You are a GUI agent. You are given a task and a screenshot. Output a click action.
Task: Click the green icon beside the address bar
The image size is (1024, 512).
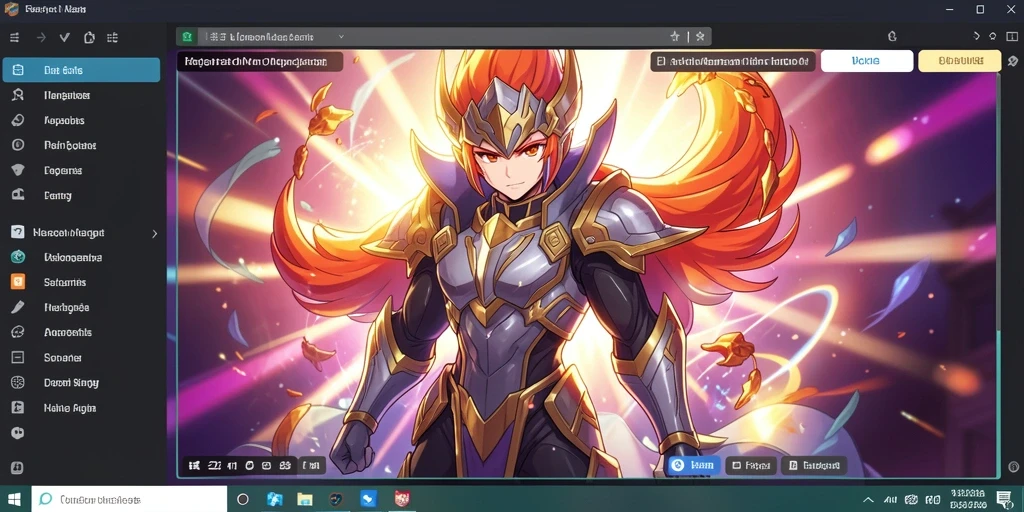click(x=187, y=37)
